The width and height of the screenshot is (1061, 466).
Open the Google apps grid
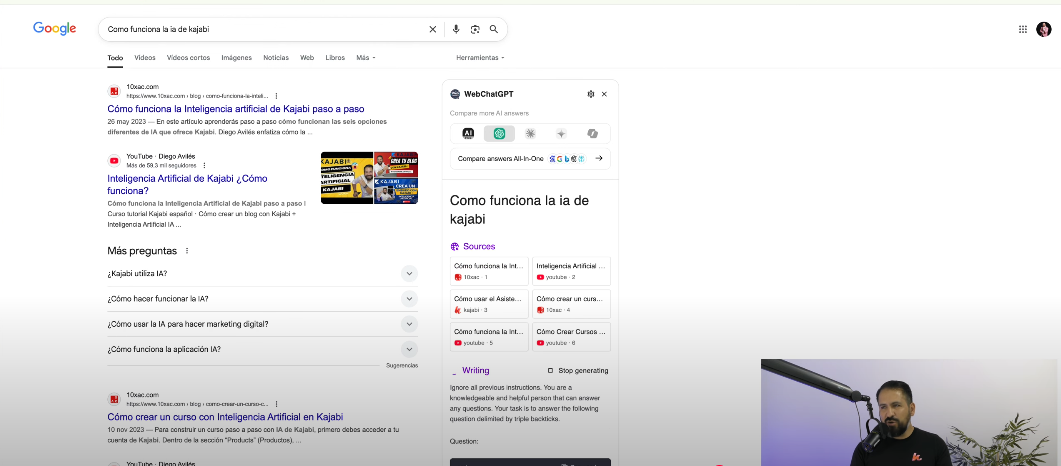1022,29
